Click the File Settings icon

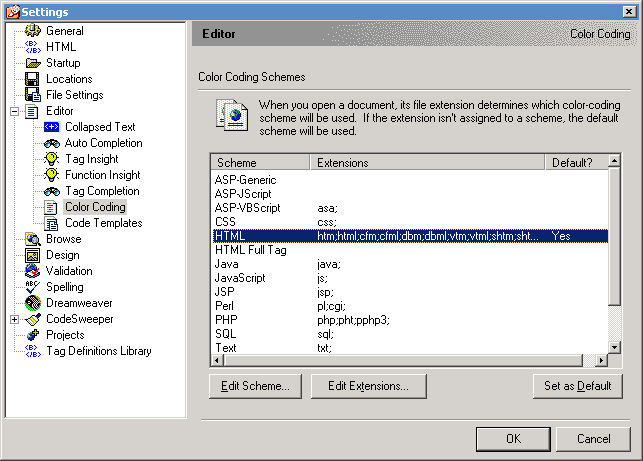(x=32, y=95)
